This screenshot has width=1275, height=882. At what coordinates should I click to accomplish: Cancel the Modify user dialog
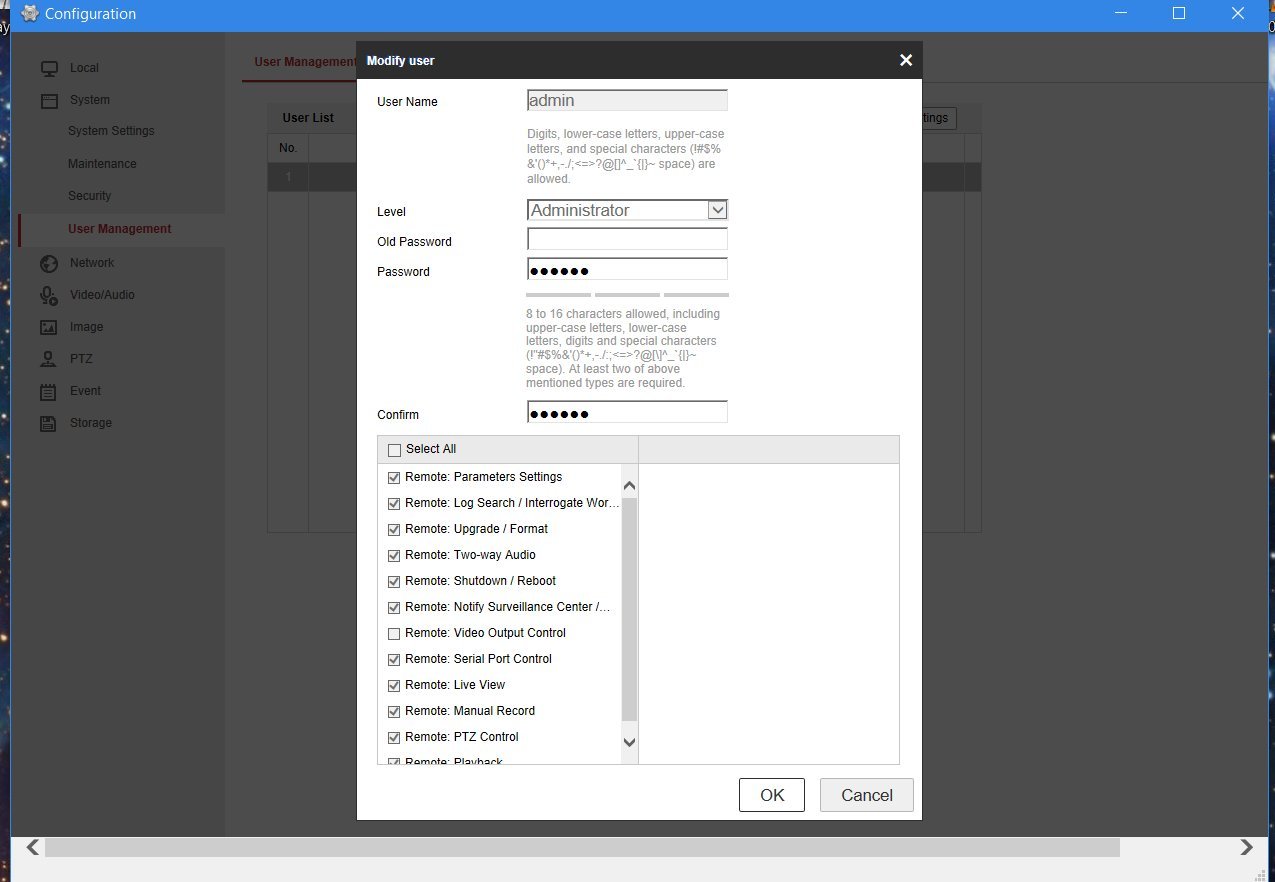[x=866, y=795]
